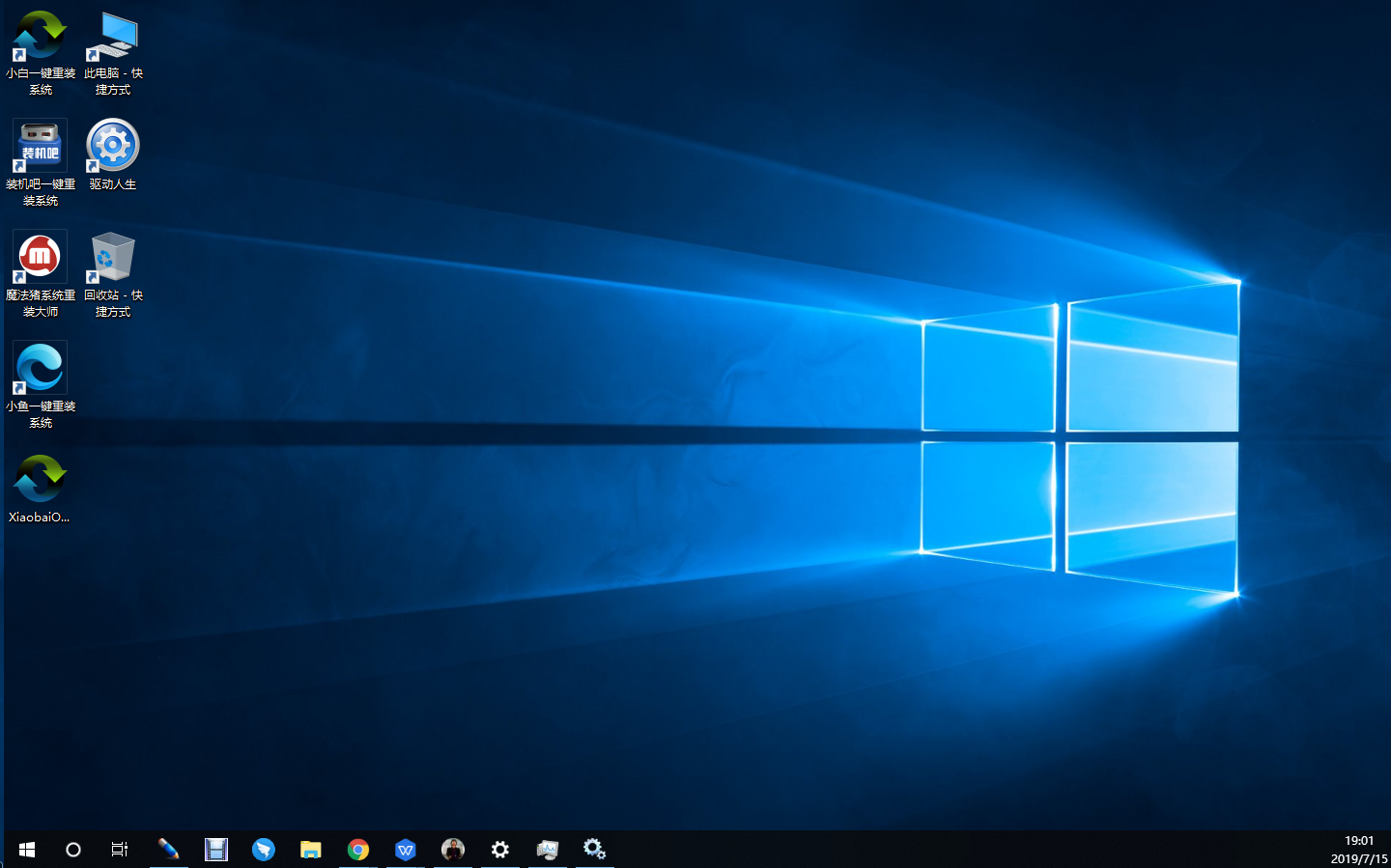Open WPS Office from the taskbar
This screenshot has height=868, width=1391.
tap(405, 850)
